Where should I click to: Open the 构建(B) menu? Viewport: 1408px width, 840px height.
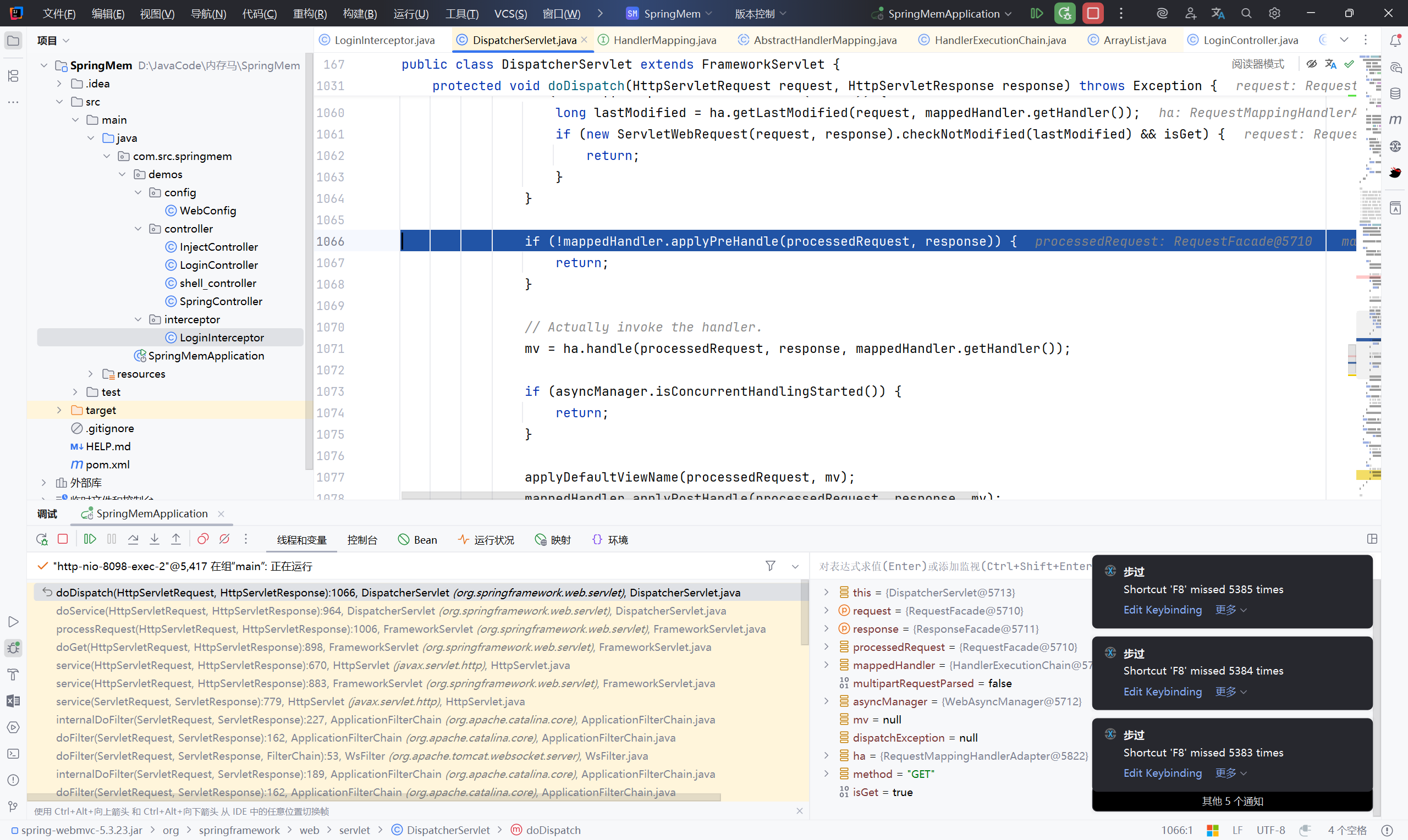(360, 14)
